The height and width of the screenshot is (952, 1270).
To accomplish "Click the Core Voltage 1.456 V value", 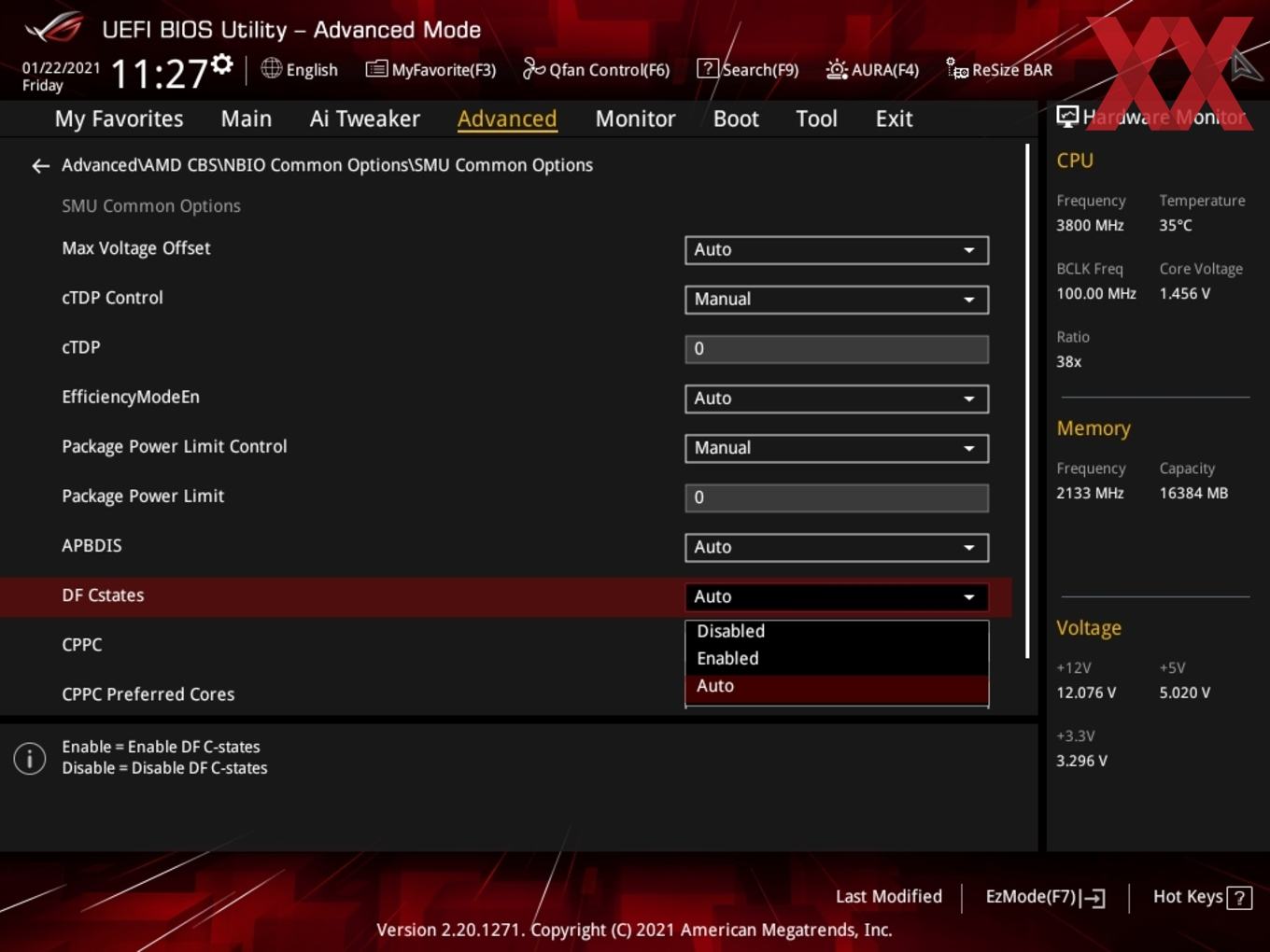I will (x=1185, y=294).
